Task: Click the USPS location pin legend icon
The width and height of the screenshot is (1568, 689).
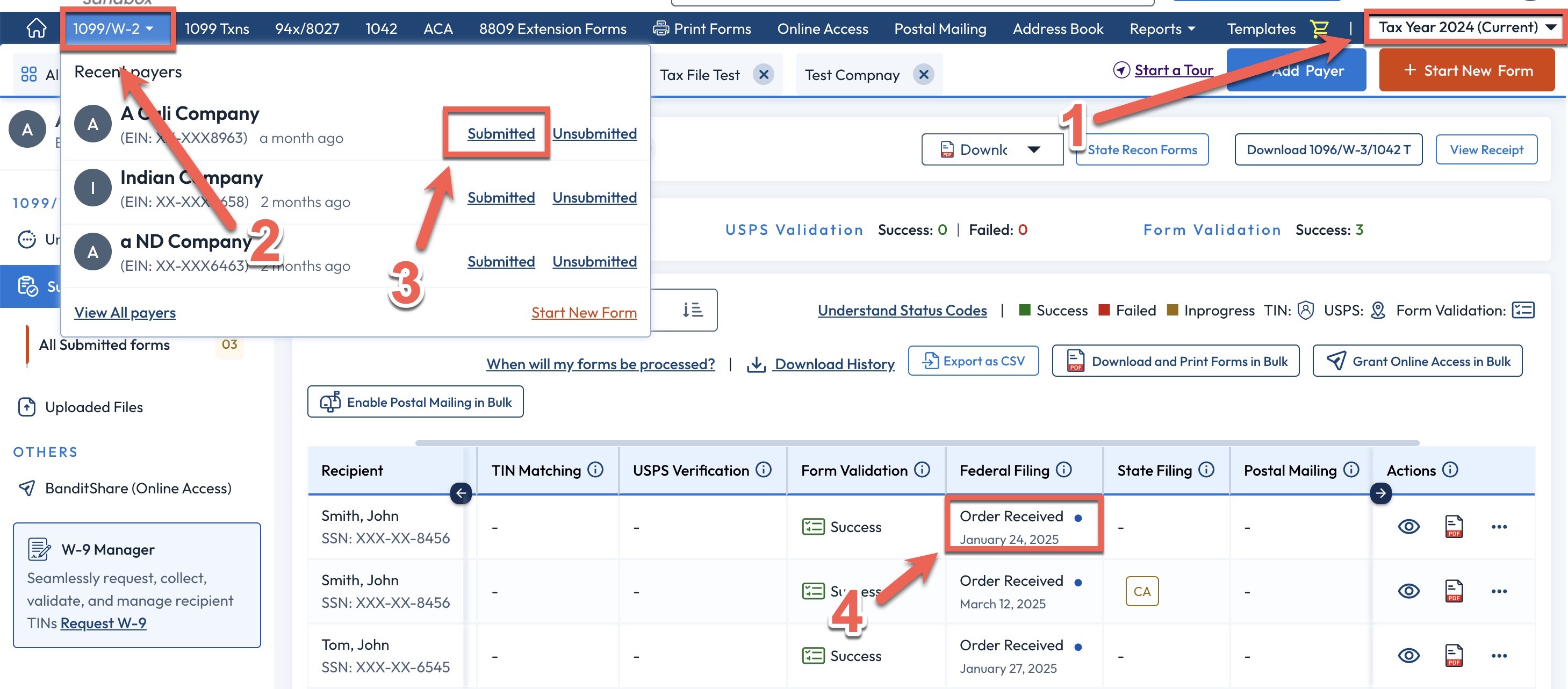Action: coord(1378,311)
